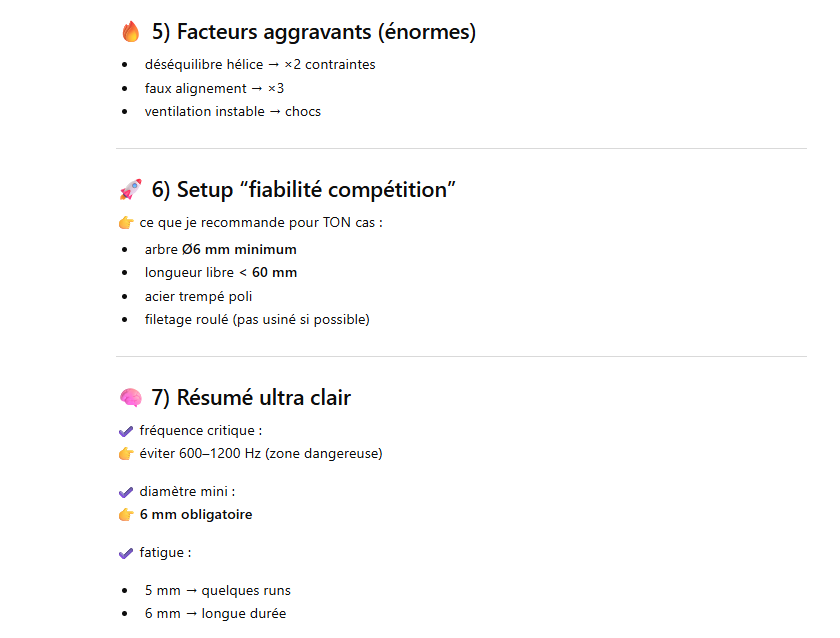Viewport: 840px width, 638px height.
Task: Click the bullet 'déséquilibre hélice → ×2 contraintes'
Action: 259,65
